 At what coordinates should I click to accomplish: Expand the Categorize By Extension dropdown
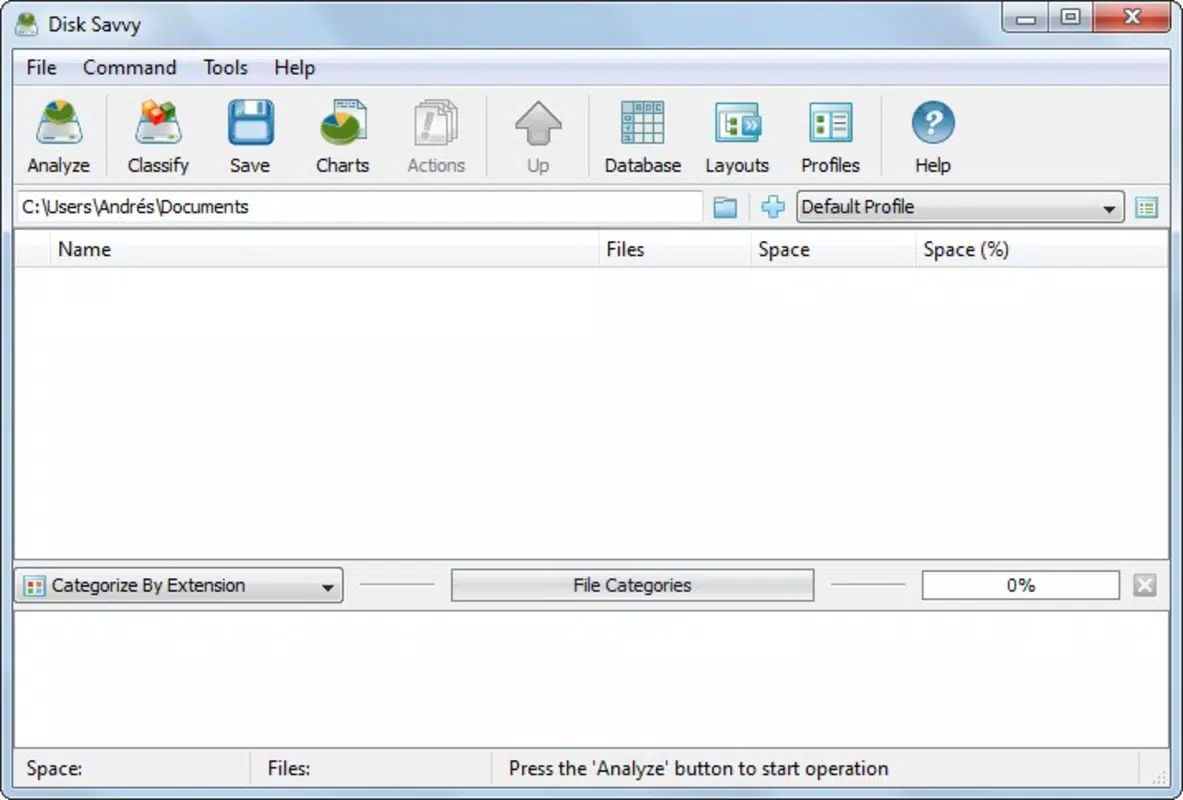[179, 586]
